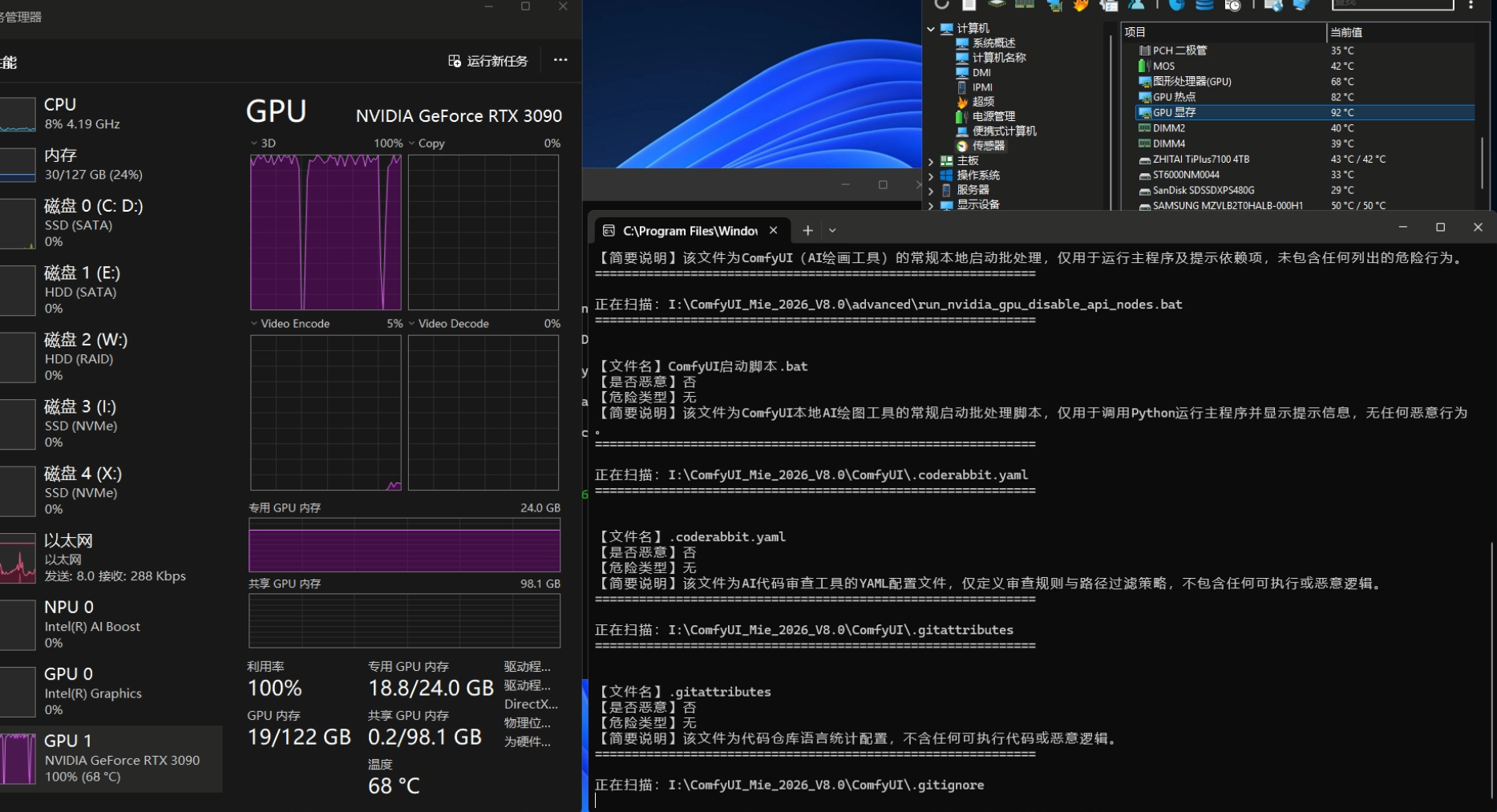This screenshot has height=812, width=1497.
Task: Expand the 操作系统 tree node arrow
Action: point(931,176)
